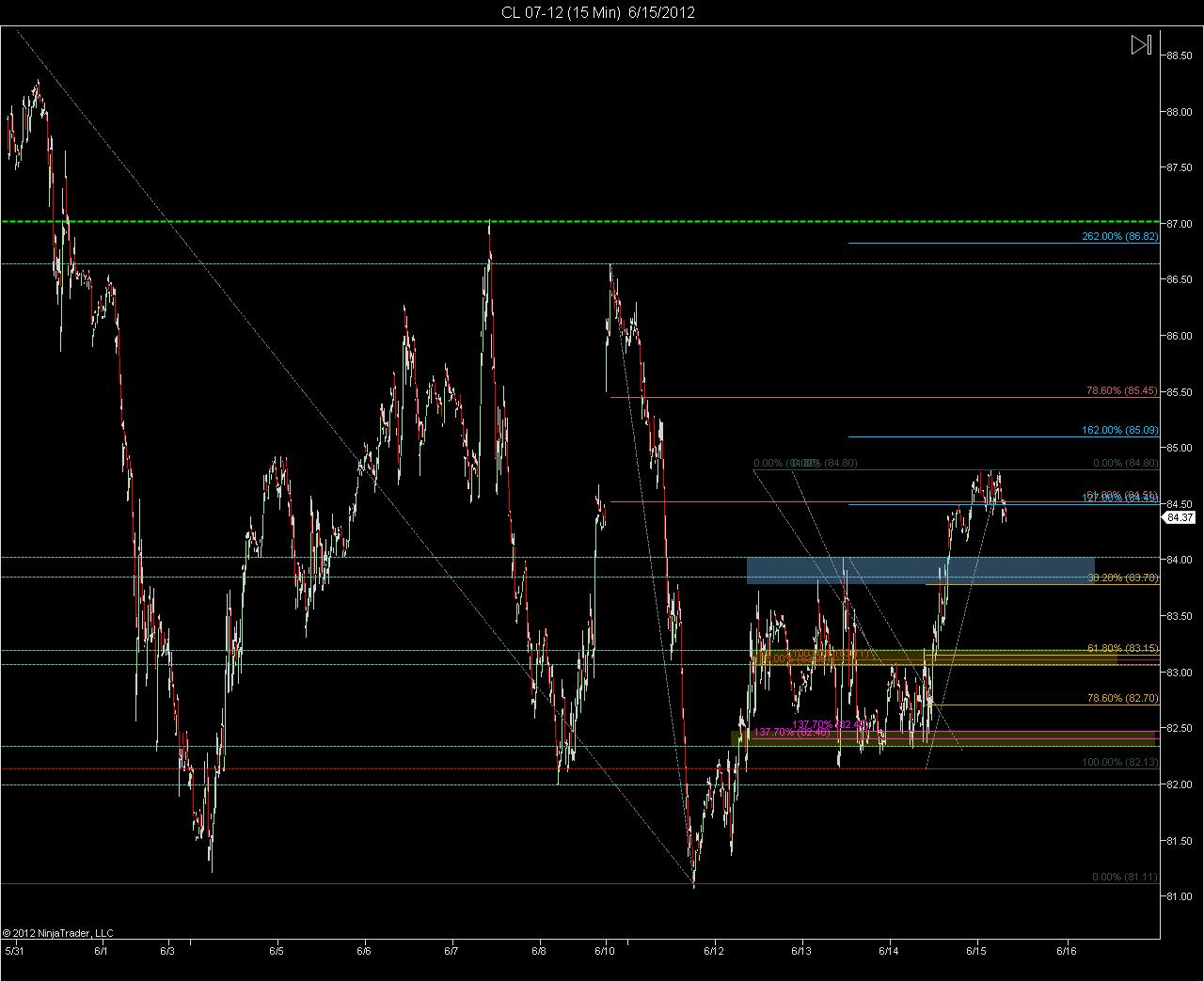The height and width of the screenshot is (982, 1204).
Task: Click the 81.00 price axis label
Action: [x=1180, y=896]
